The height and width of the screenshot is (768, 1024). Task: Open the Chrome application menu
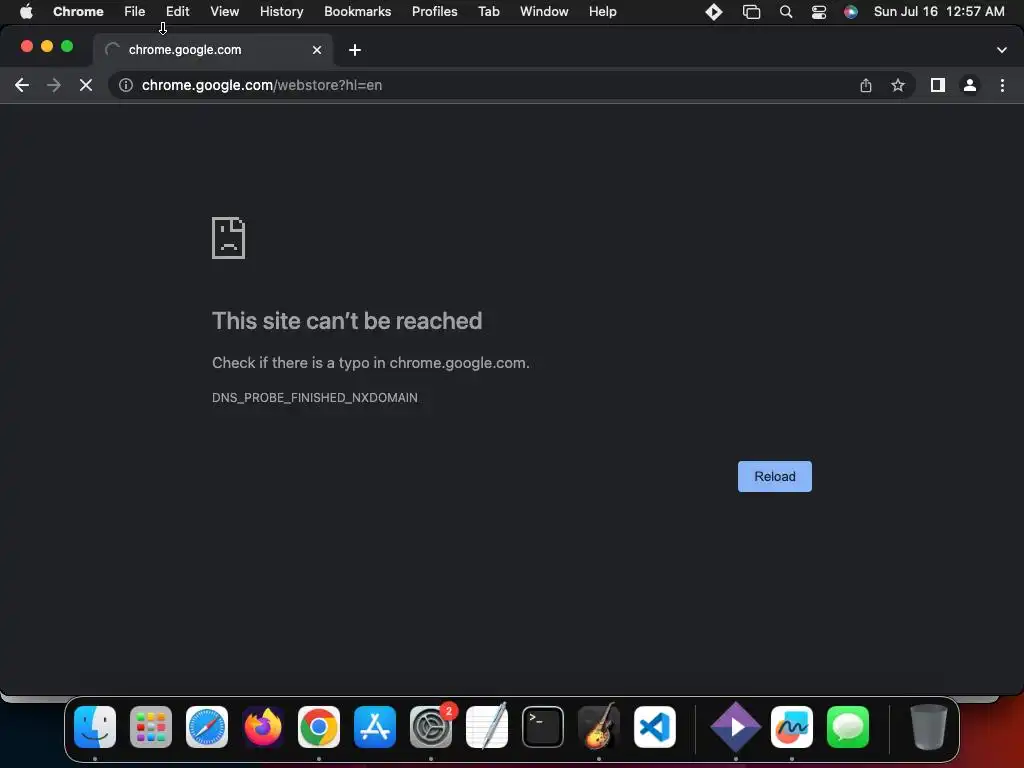[x=78, y=11]
